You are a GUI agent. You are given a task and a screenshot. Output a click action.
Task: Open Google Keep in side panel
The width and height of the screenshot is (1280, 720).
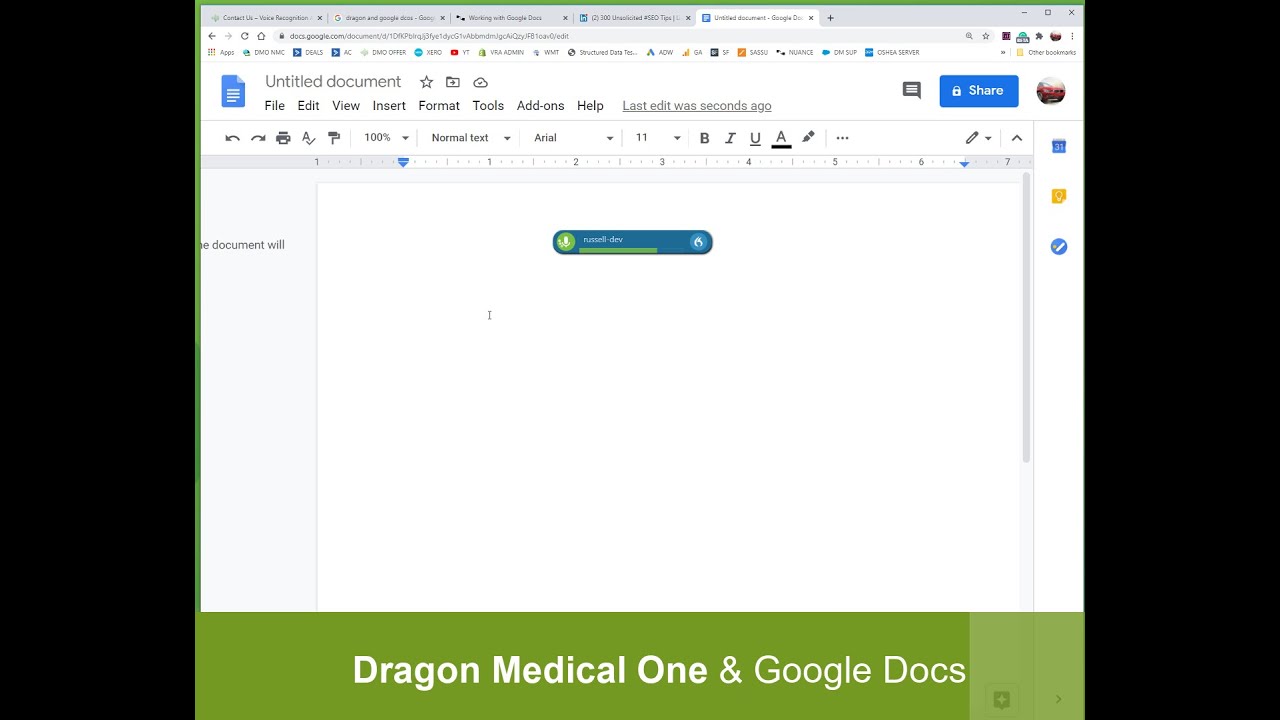[x=1059, y=197]
